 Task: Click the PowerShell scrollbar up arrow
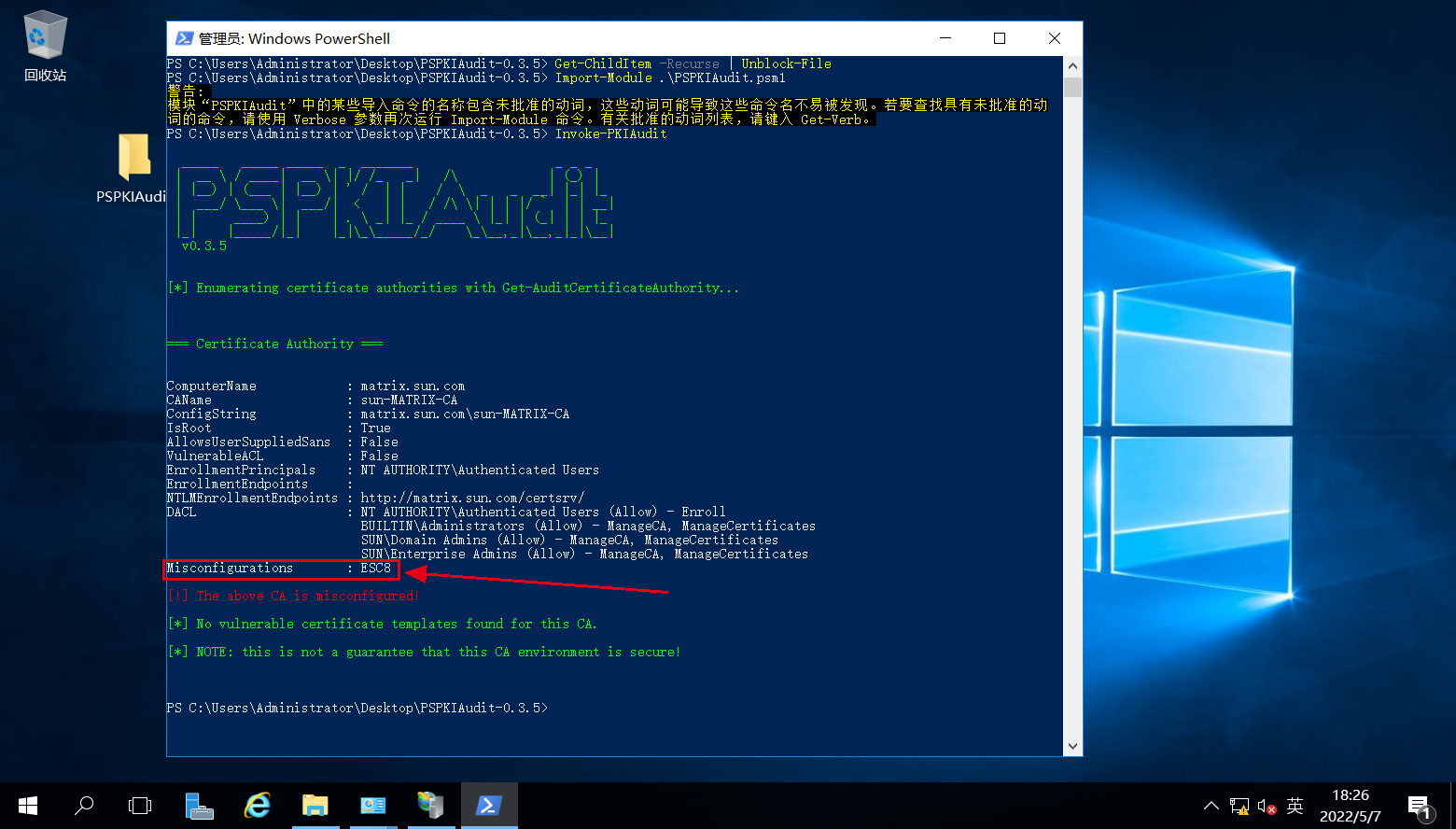1072,66
